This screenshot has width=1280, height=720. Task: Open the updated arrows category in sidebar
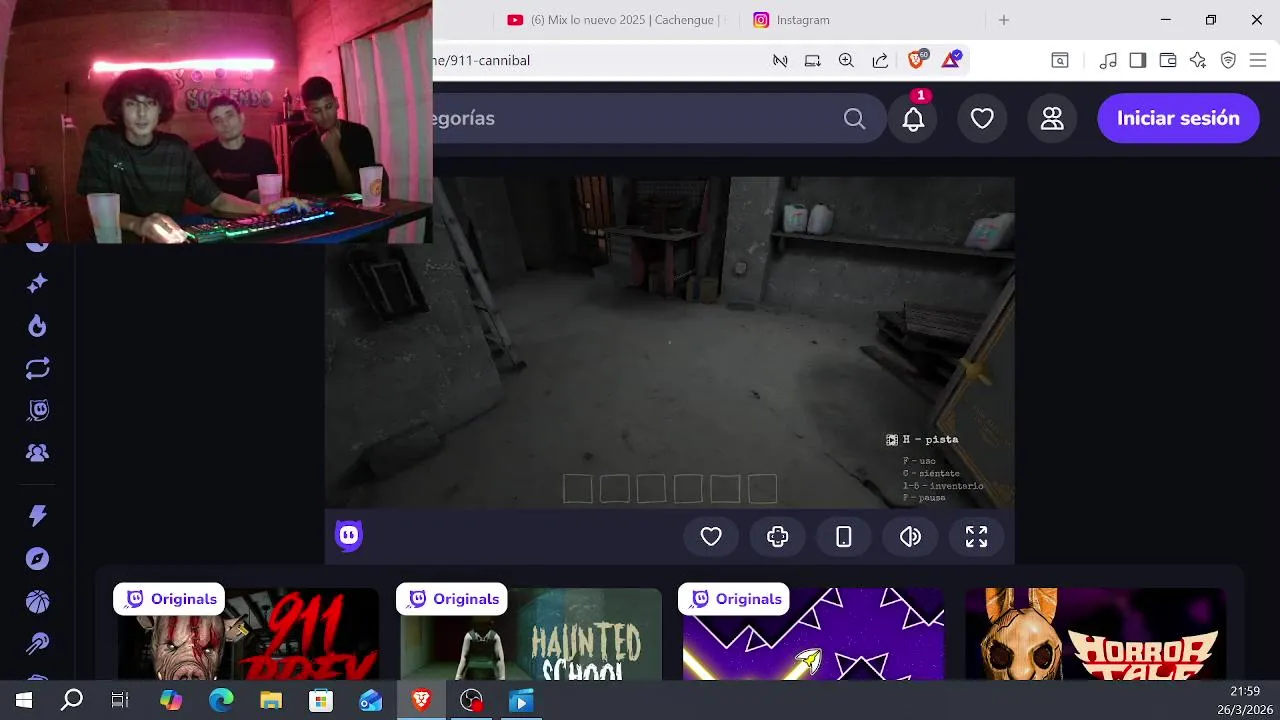[37, 369]
